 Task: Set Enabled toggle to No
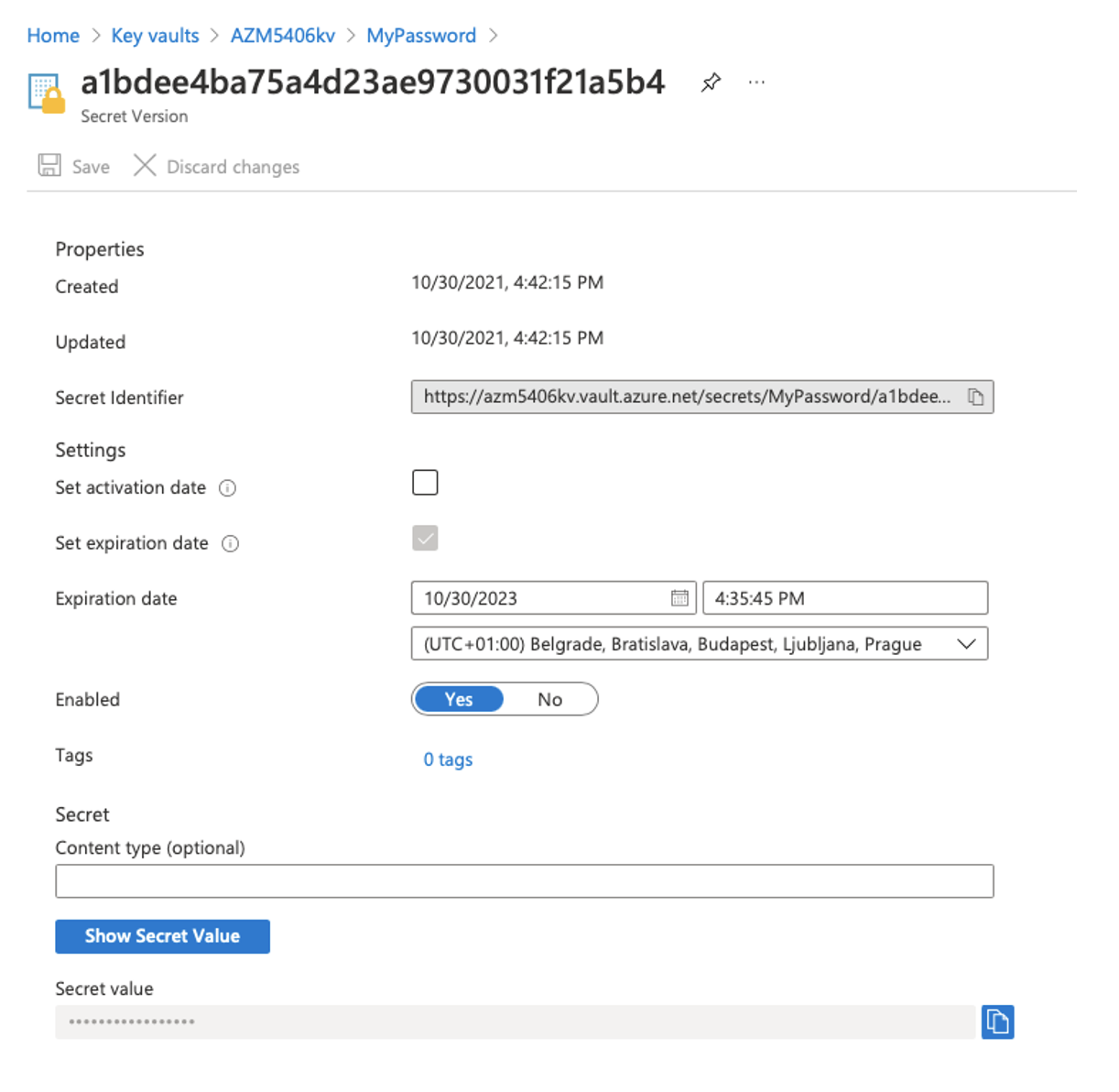click(x=549, y=699)
